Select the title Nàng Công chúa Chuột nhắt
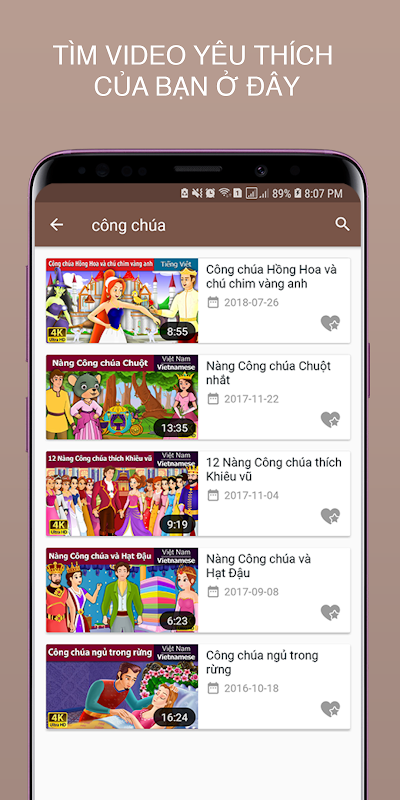 (x=268, y=373)
